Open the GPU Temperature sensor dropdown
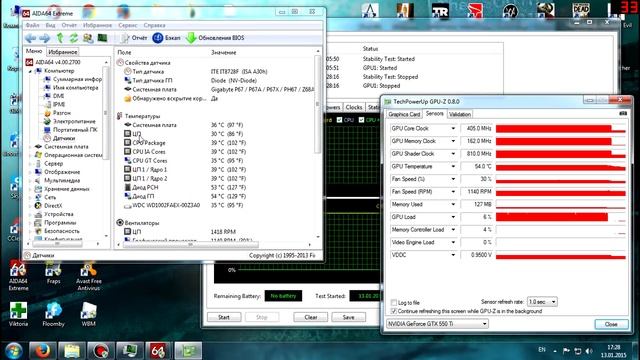Image resolution: width=640 pixels, height=360 pixels. click(x=453, y=167)
